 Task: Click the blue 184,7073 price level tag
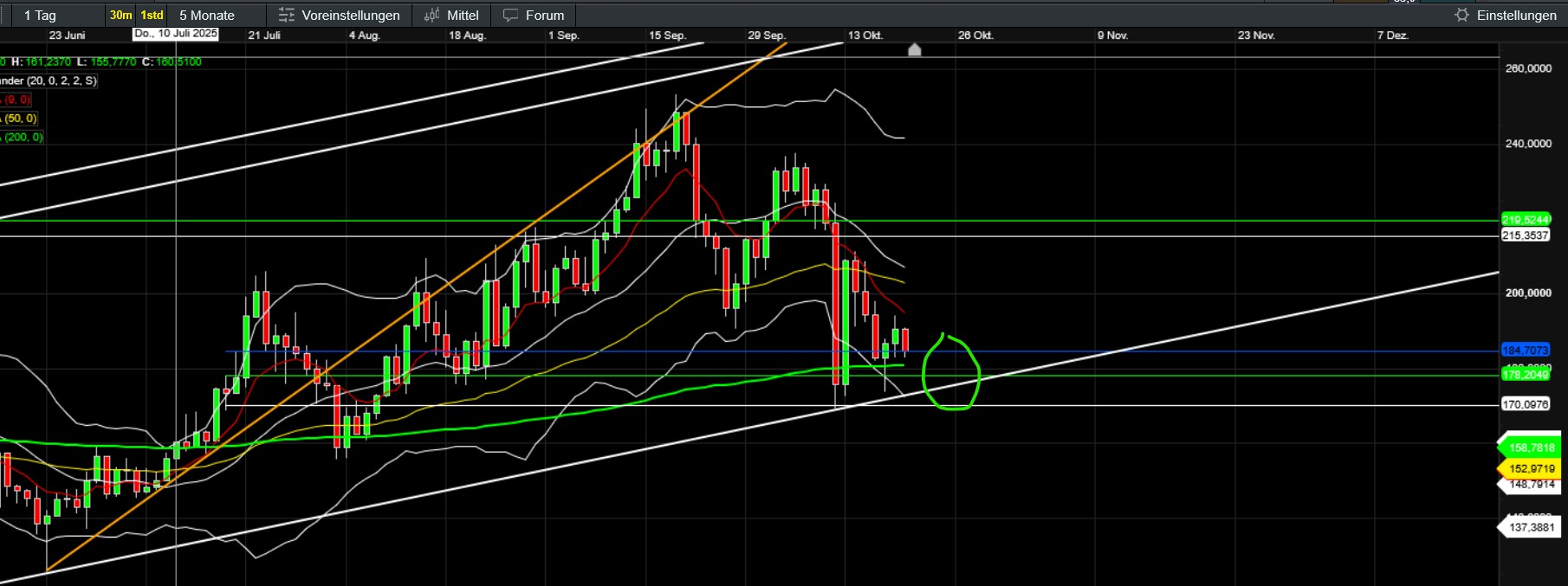1525,351
